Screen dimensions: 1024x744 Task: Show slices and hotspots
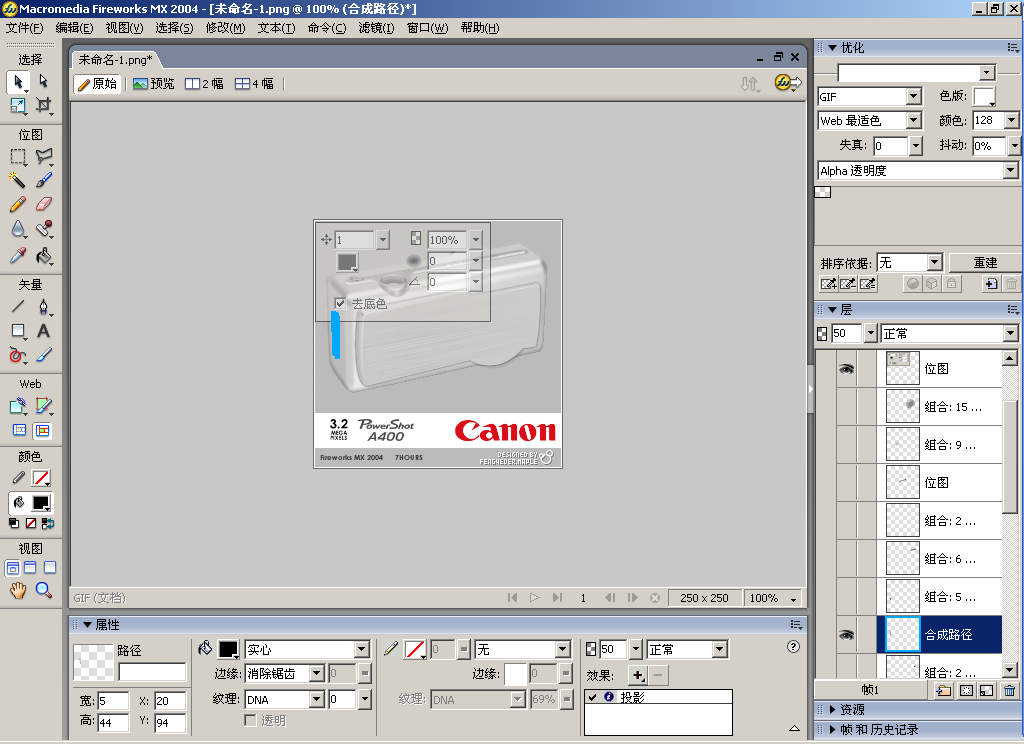click(x=42, y=430)
